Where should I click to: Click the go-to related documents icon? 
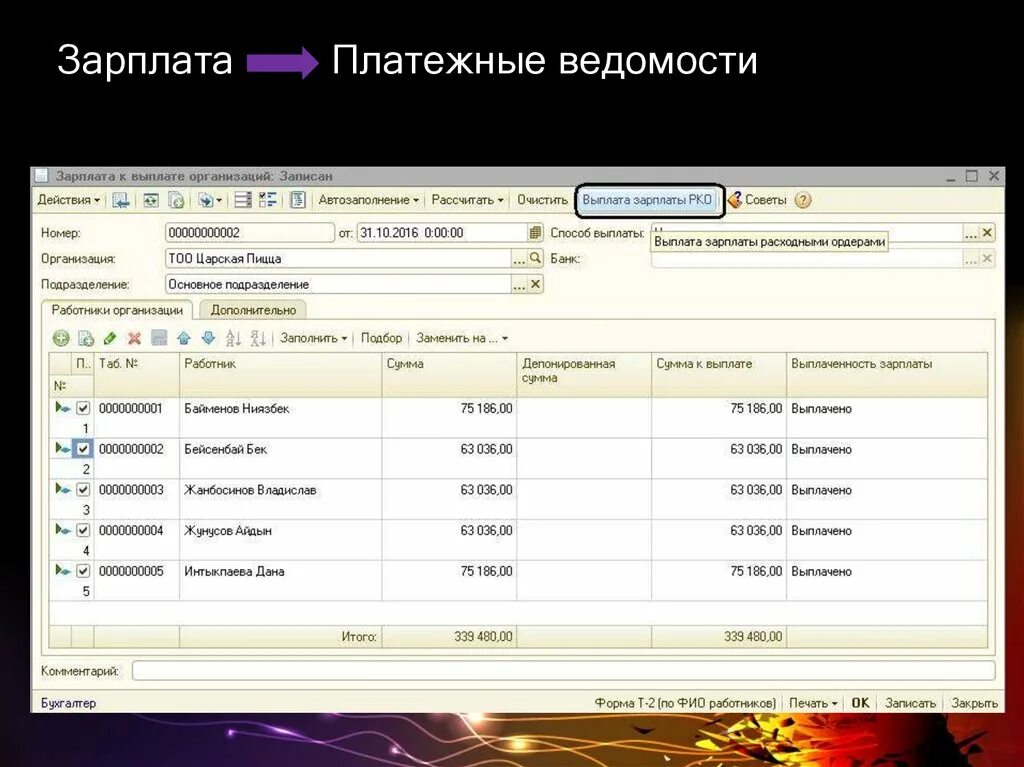[x=210, y=201]
